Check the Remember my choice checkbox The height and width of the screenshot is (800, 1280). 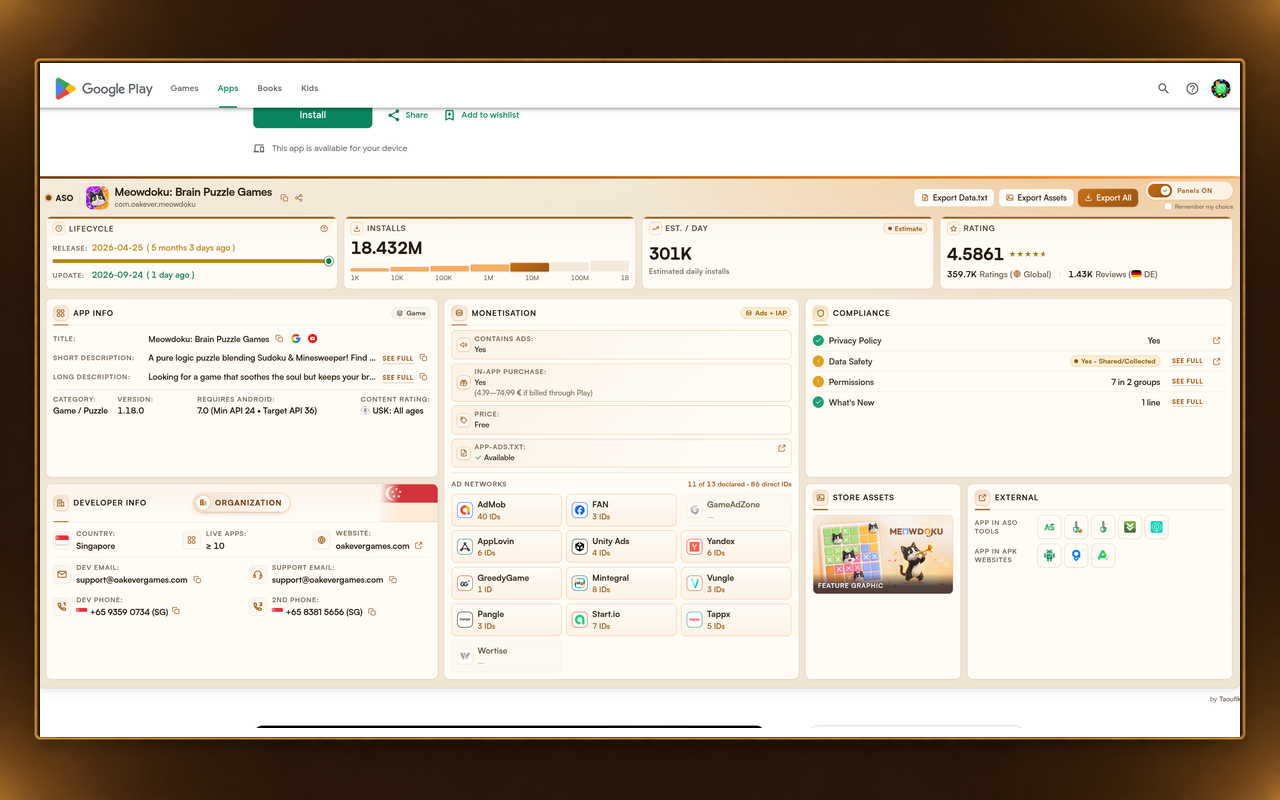coord(1168,207)
